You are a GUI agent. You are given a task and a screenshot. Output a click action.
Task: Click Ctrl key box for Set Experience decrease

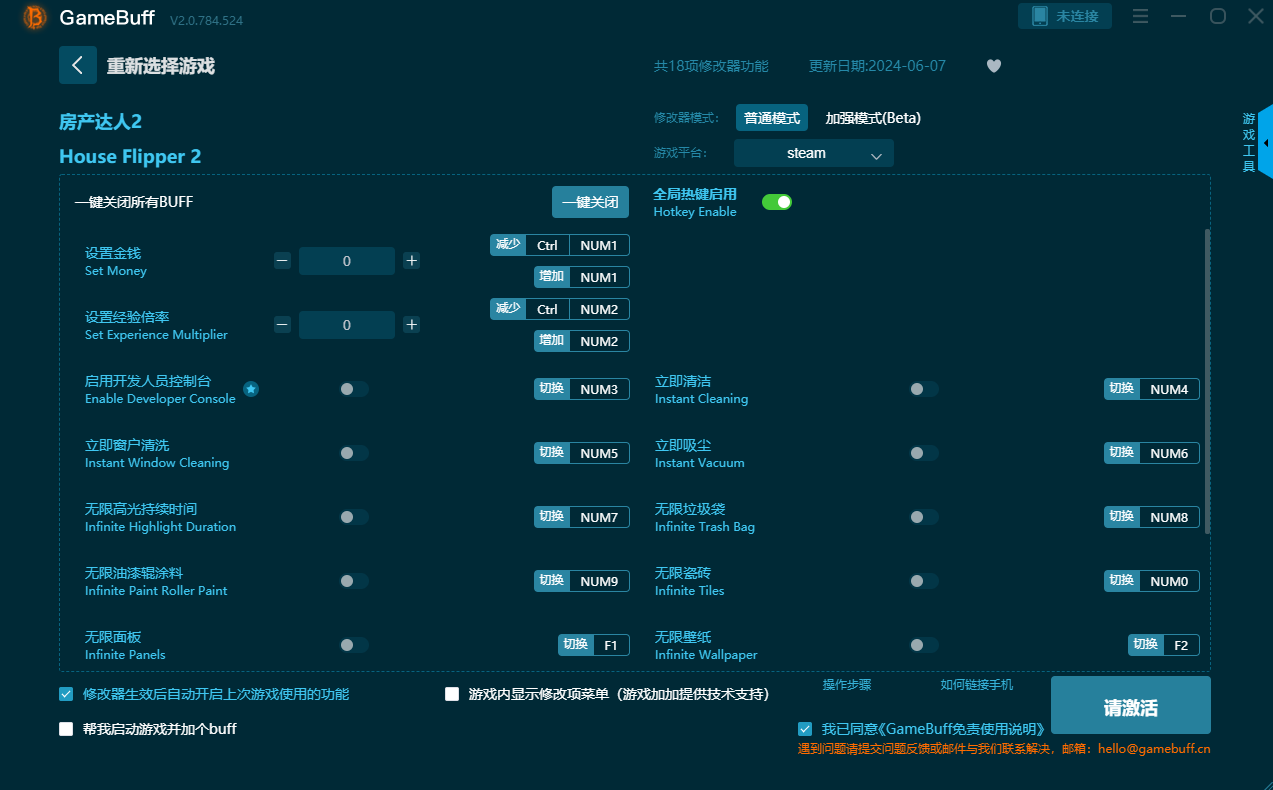[x=547, y=309]
